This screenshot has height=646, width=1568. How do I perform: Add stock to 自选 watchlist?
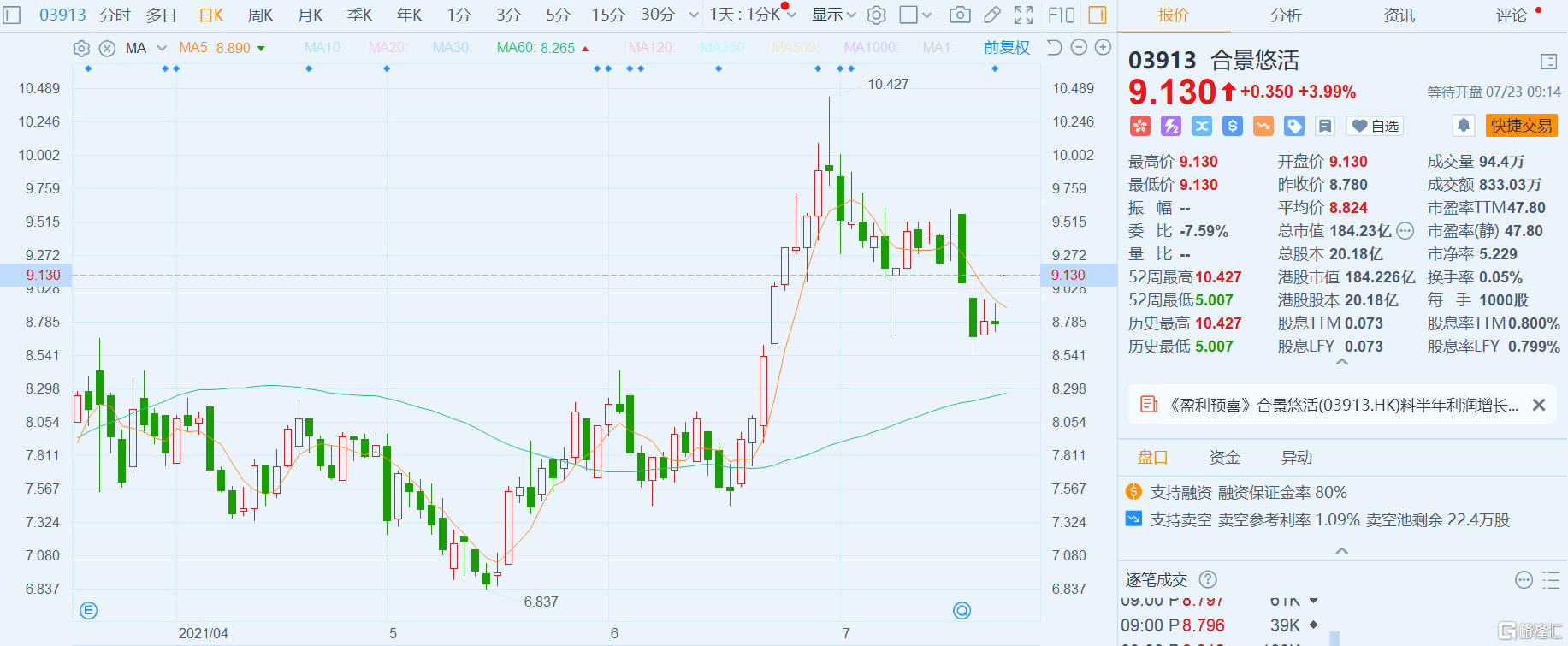coord(1375,127)
